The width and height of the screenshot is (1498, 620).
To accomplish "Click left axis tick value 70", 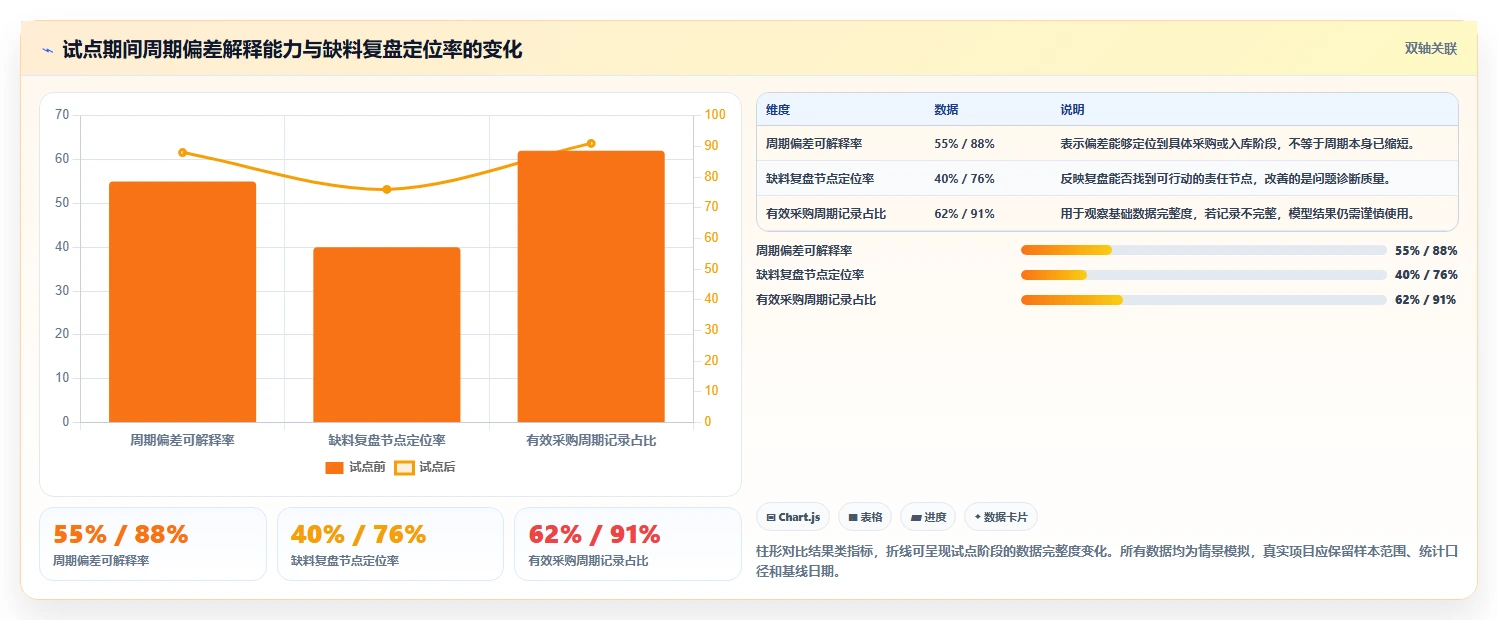I will pyautogui.click(x=62, y=115).
